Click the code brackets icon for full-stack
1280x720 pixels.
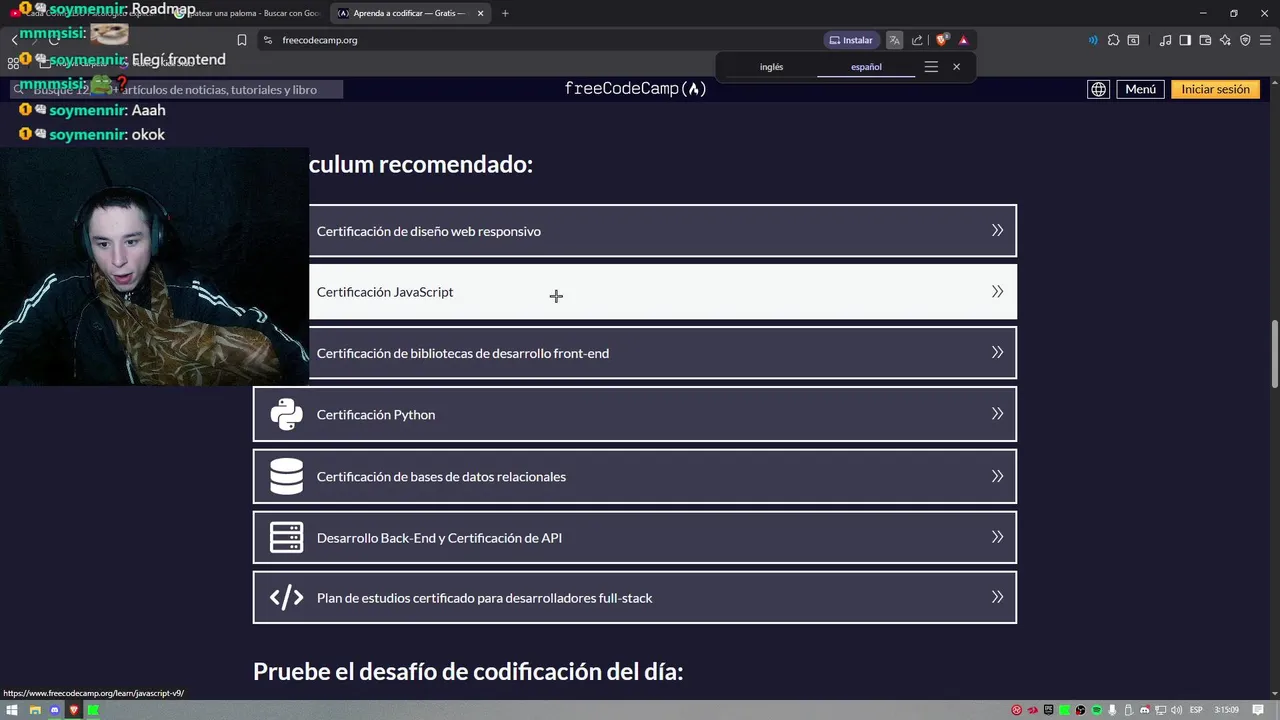pyautogui.click(x=286, y=598)
